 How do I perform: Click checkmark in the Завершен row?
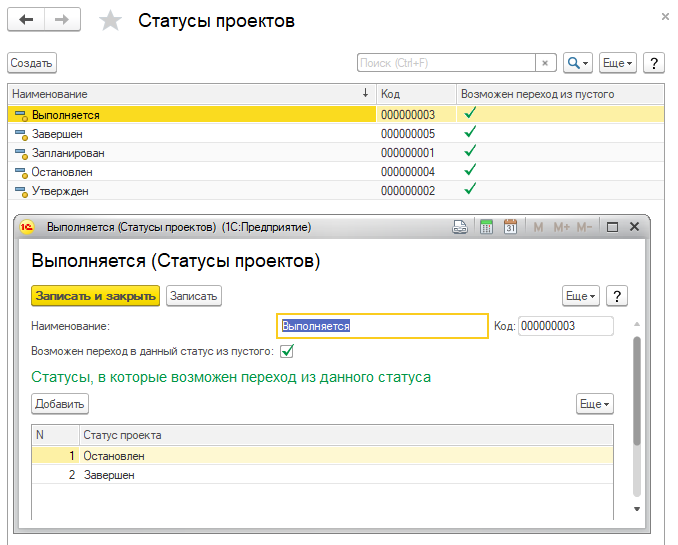coord(470,132)
